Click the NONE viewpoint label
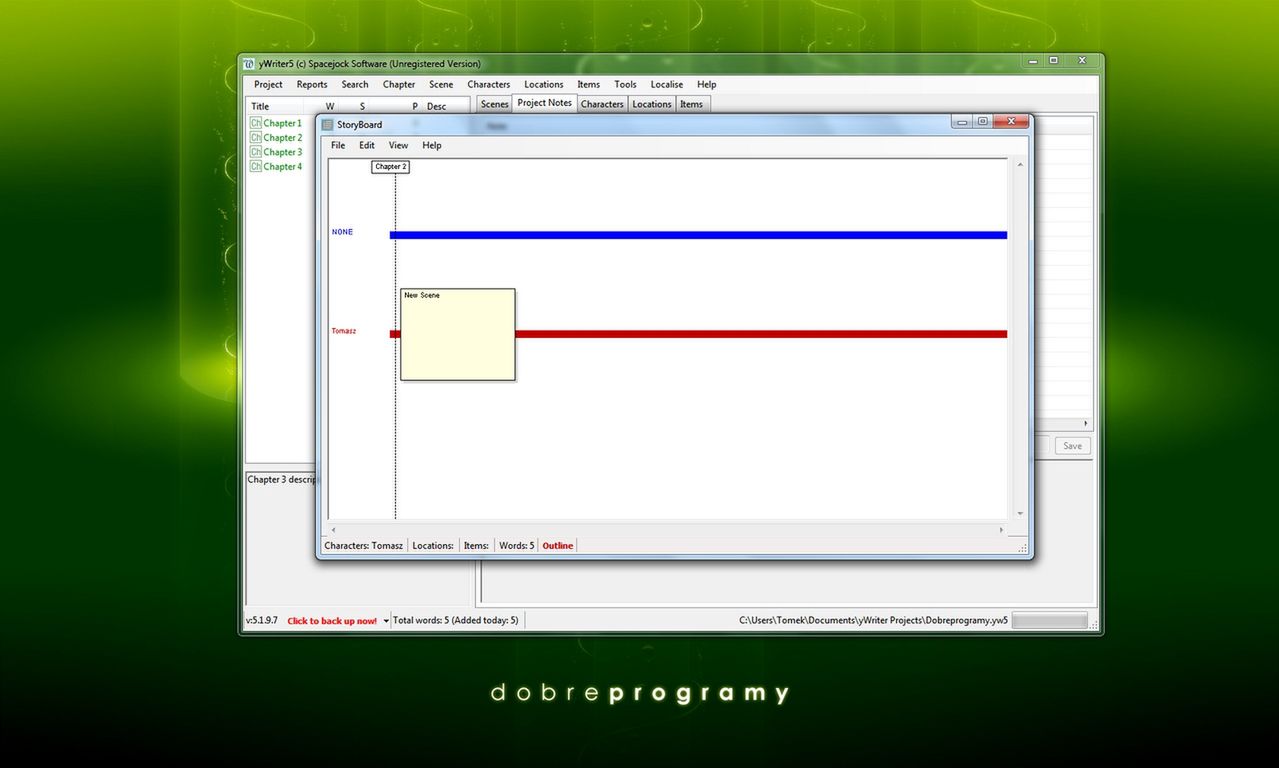This screenshot has height=768, width=1279. tap(342, 232)
